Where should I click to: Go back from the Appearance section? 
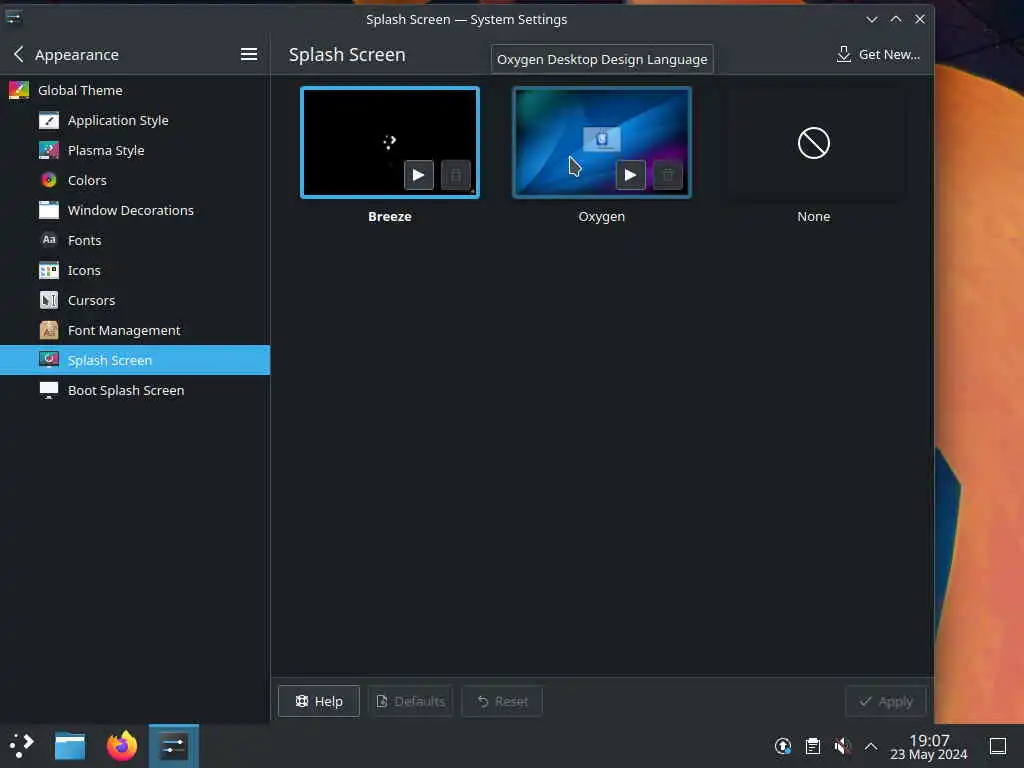[x=19, y=55]
